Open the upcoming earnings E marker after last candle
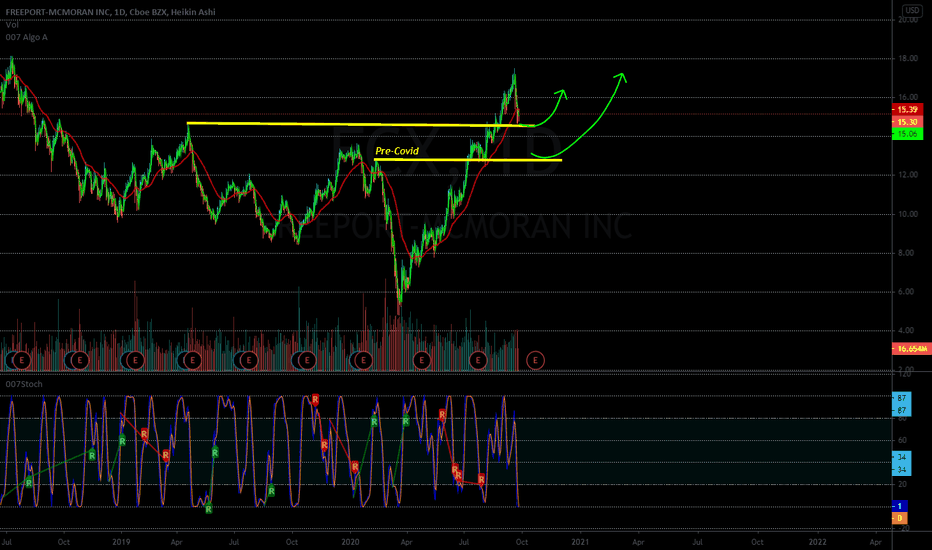Screen dimensions: 932x550 click(x=535, y=360)
